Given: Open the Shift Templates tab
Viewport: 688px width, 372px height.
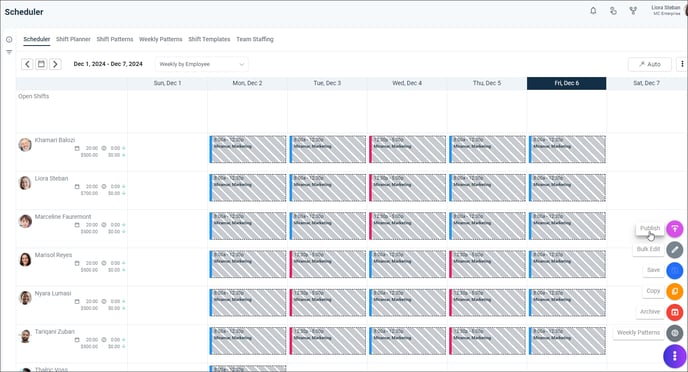Looking at the screenshot, I should coord(209,39).
